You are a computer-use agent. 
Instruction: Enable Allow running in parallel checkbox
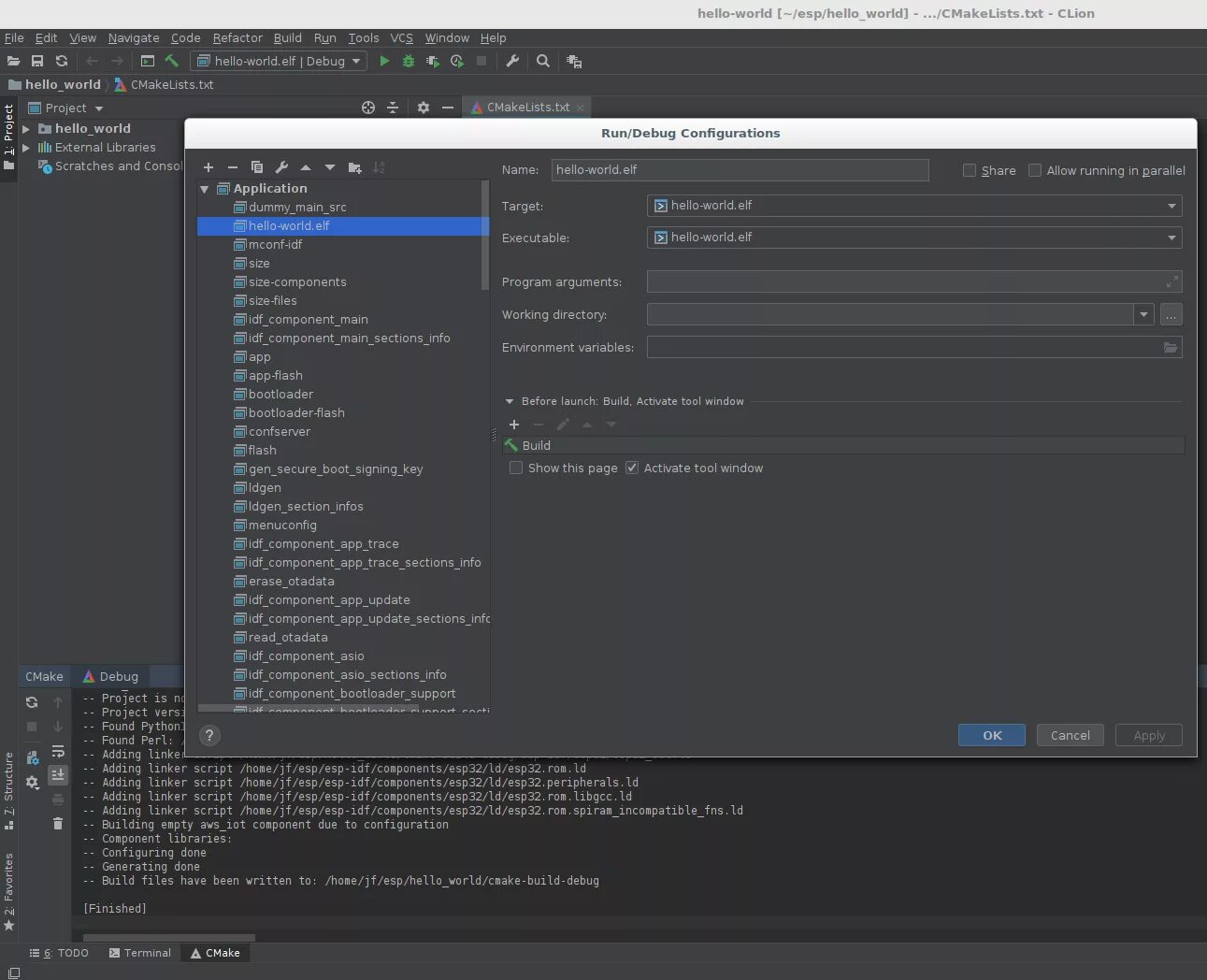(1035, 170)
